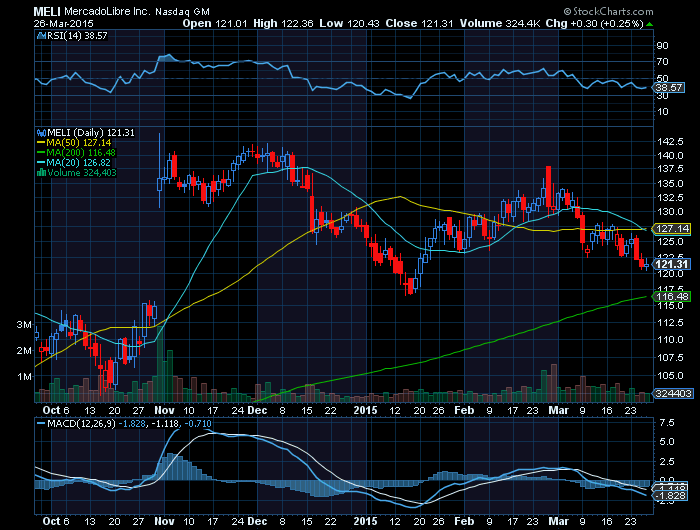Click the Dec label under the volume bars
Image resolution: width=700 pixels, height=530 pixels.
tap(258, 410)
